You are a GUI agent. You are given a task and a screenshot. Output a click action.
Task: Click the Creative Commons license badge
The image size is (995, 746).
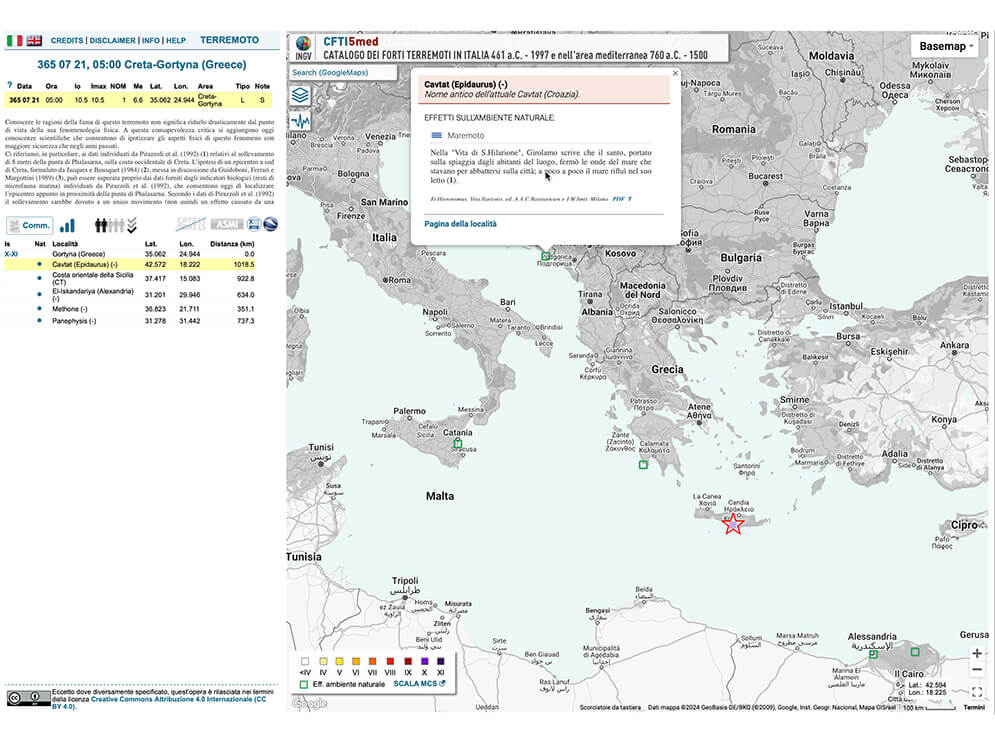29,698
